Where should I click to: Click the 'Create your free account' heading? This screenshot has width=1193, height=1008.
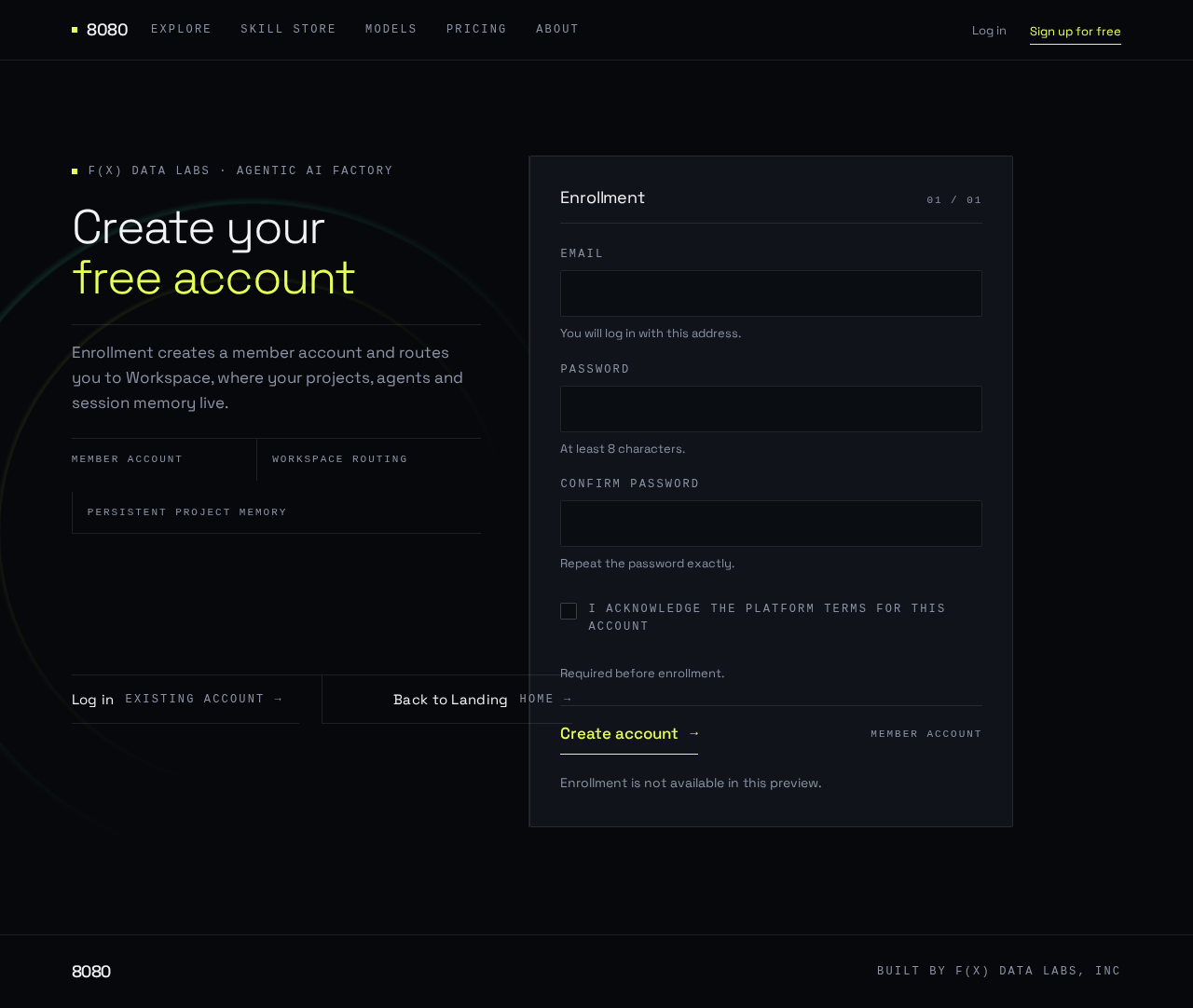213,252
